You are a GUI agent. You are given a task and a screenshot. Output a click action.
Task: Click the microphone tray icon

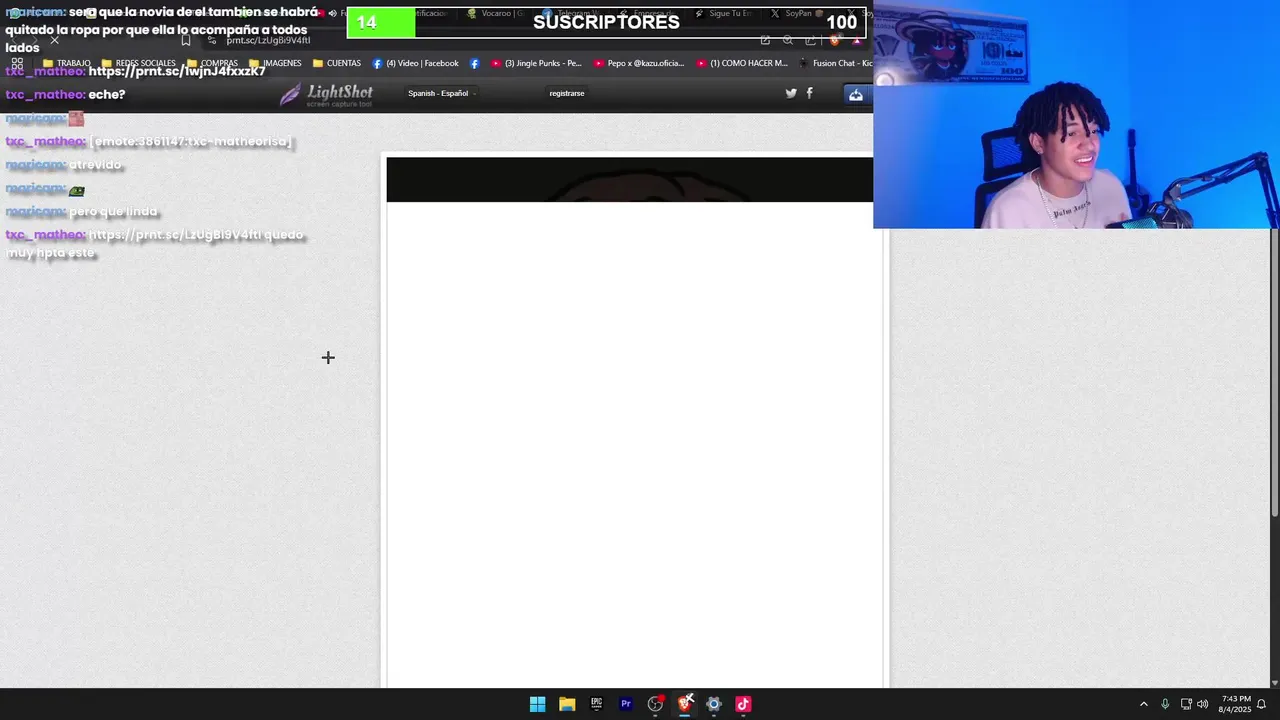tap(1165, 704)
